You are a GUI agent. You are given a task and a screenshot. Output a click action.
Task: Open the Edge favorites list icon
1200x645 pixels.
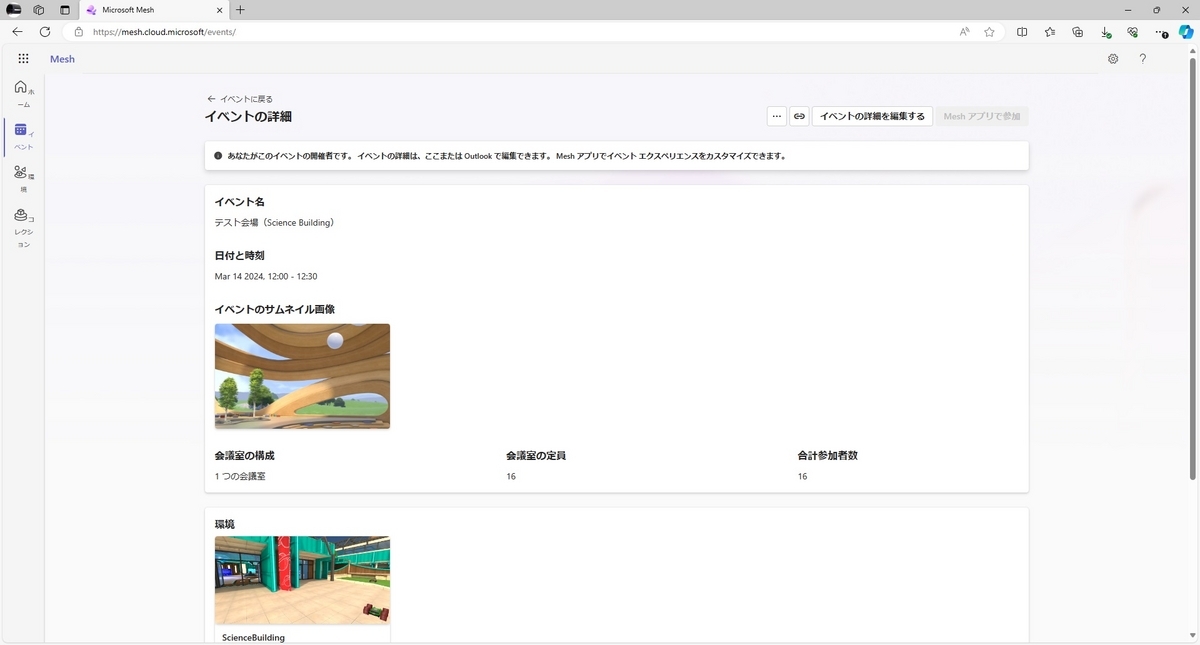(x=1050, y=32)
